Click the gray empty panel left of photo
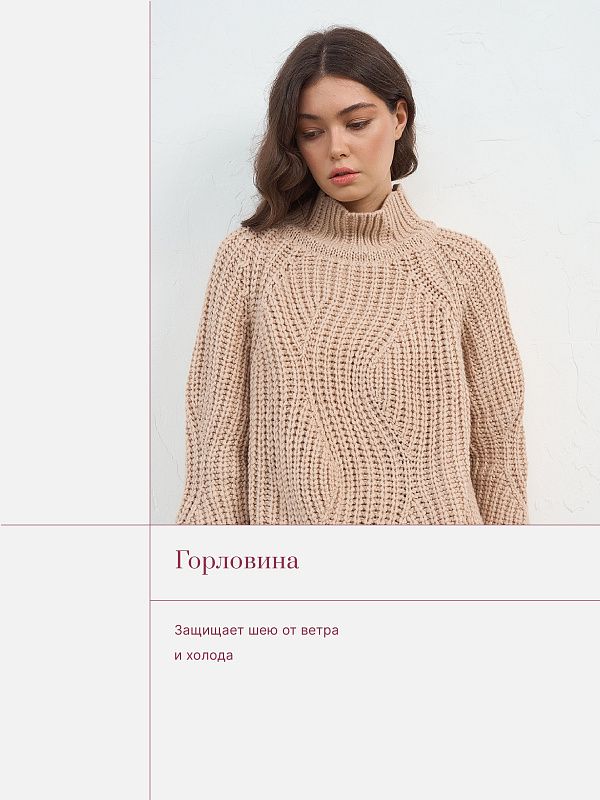 coord(74,260)
